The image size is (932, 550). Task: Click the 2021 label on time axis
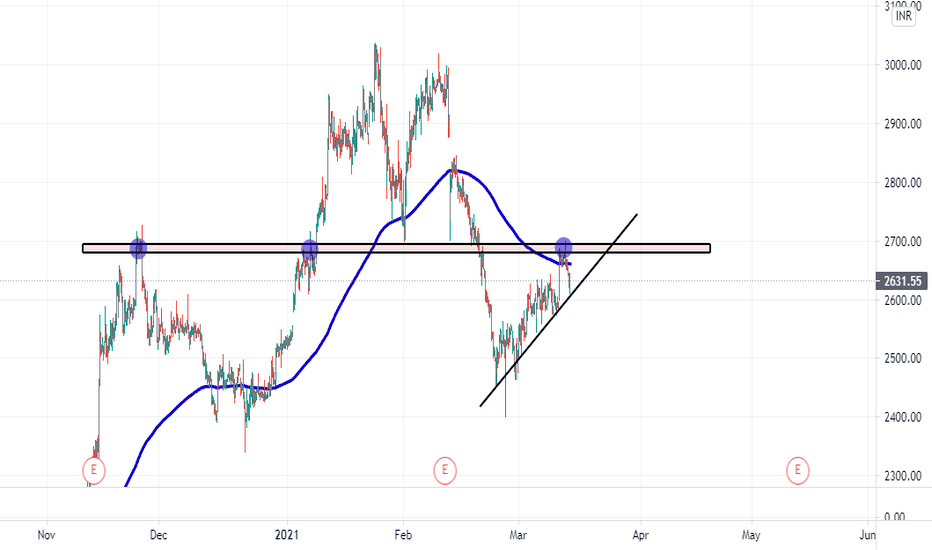286,535
